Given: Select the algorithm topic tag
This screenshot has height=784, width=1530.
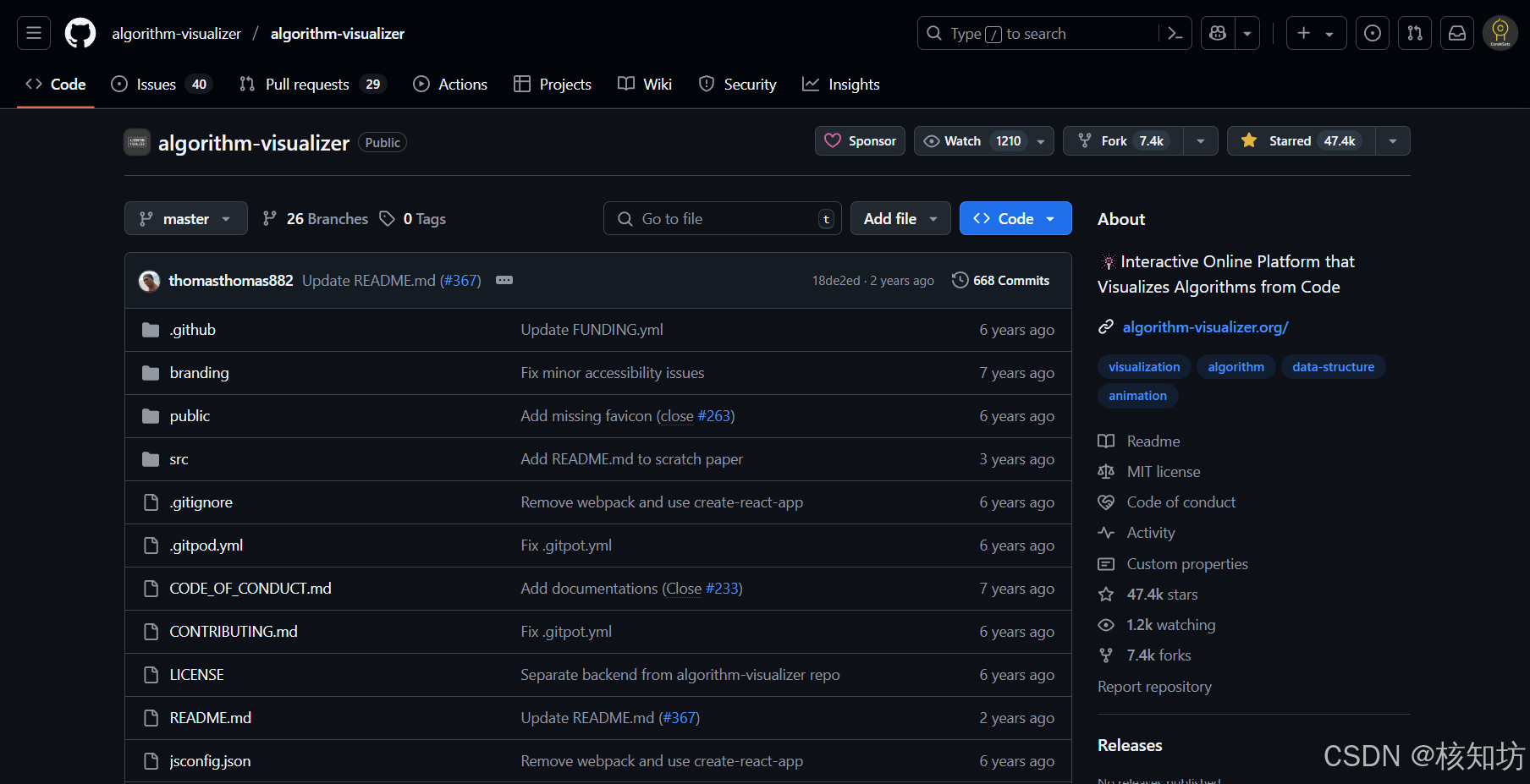Looking at the screenshot, I should (x=1236, y=366).
